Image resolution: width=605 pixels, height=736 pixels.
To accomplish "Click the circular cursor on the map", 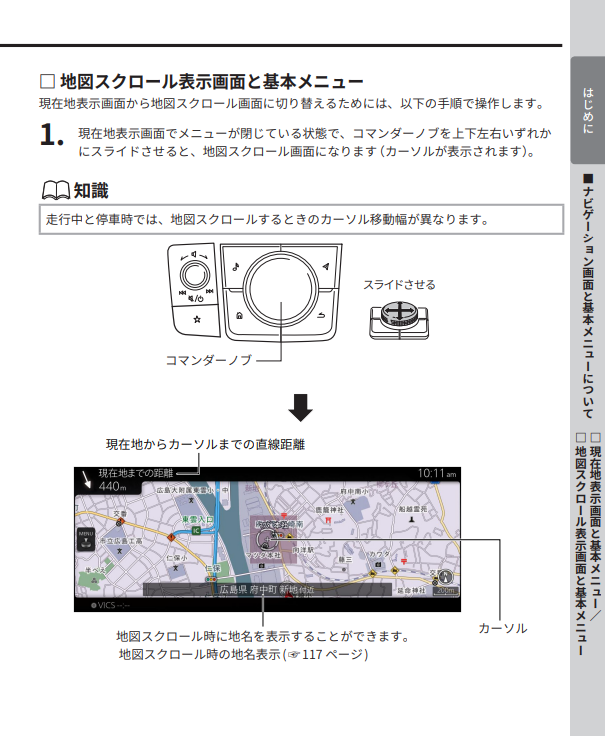I will coord(268,538).
